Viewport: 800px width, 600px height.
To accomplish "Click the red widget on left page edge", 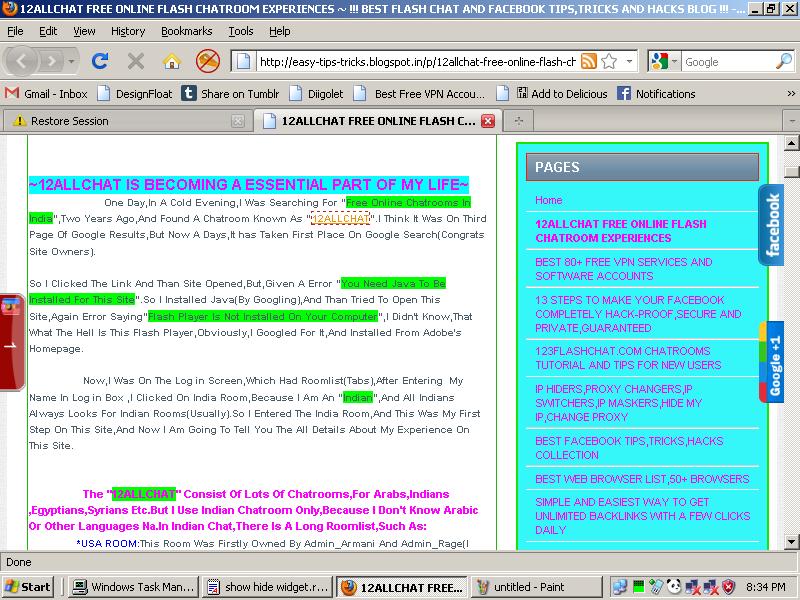I will (x=11, y=342).
